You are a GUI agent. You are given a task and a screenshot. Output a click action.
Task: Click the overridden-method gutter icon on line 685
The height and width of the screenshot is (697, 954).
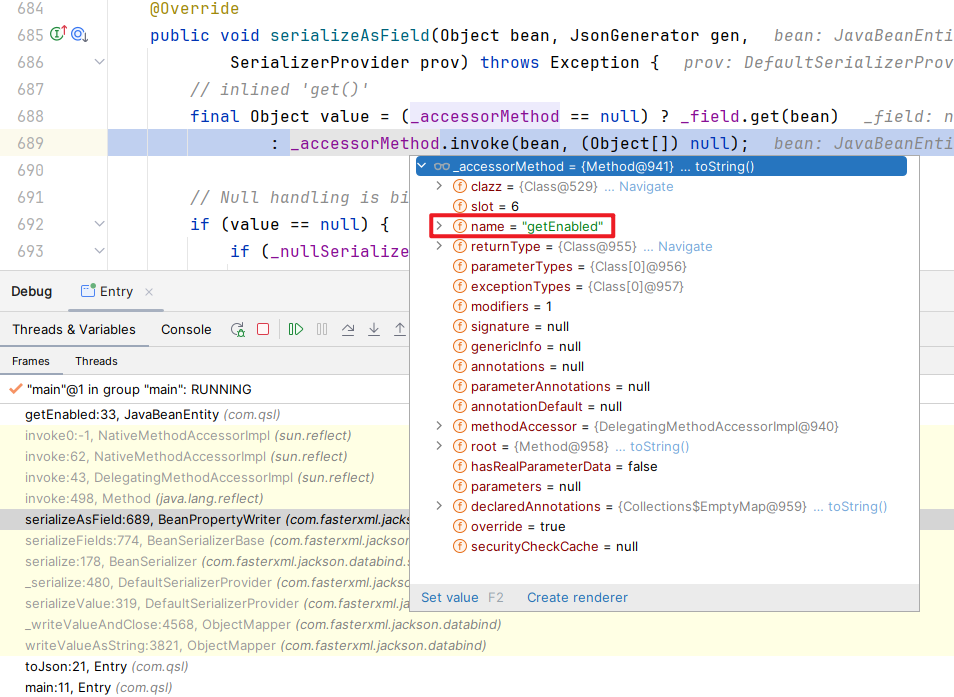(79, 36)
